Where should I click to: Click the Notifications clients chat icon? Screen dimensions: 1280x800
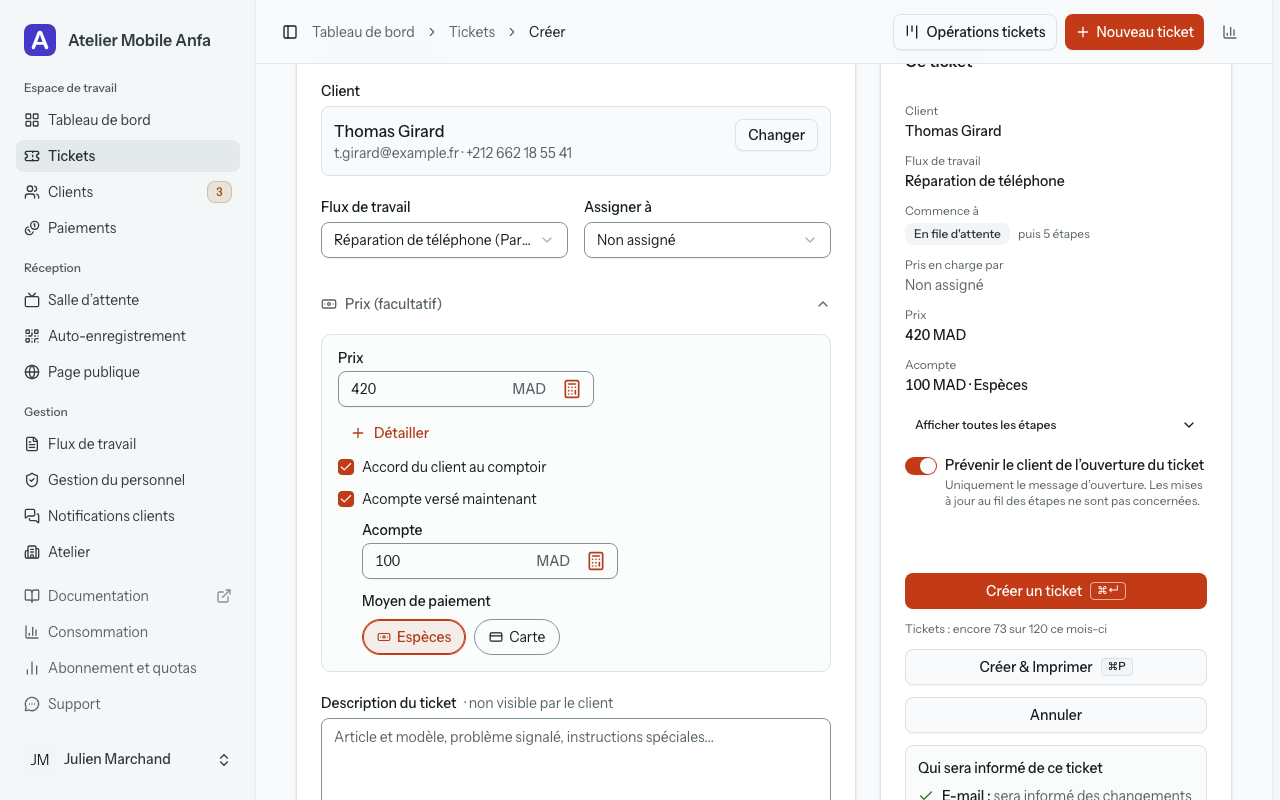(x=32, y=516)
